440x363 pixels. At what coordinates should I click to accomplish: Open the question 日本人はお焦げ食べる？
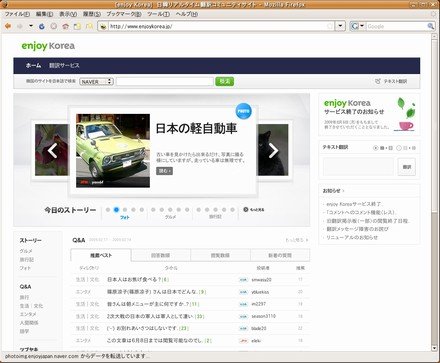(134, 280)
